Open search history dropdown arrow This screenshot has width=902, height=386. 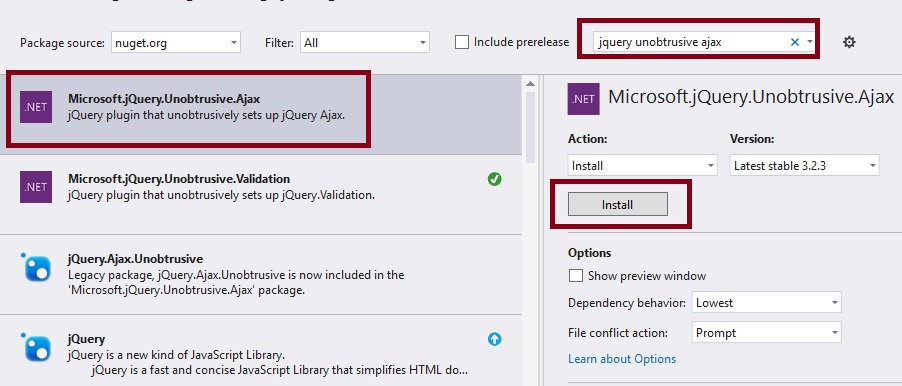click(x=809, y=42)
